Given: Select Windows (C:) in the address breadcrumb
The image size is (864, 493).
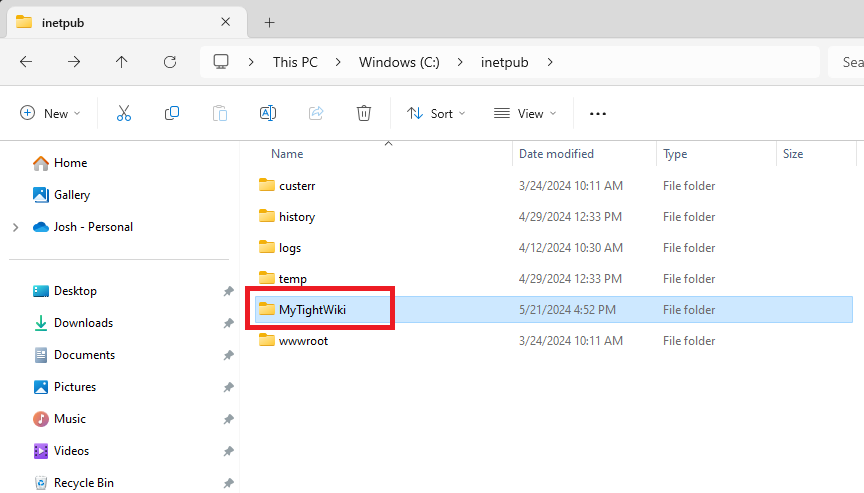Looking at the screenshot, I should point(400,62).
